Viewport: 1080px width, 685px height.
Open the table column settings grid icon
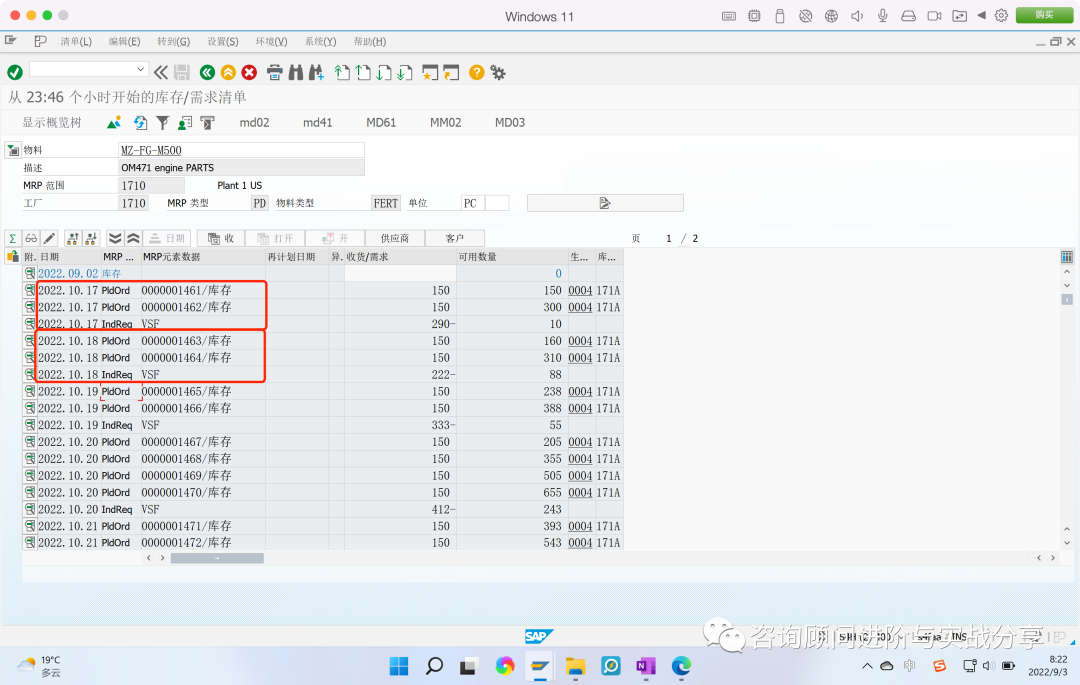pyautogui.click(x=1066, y=257)
